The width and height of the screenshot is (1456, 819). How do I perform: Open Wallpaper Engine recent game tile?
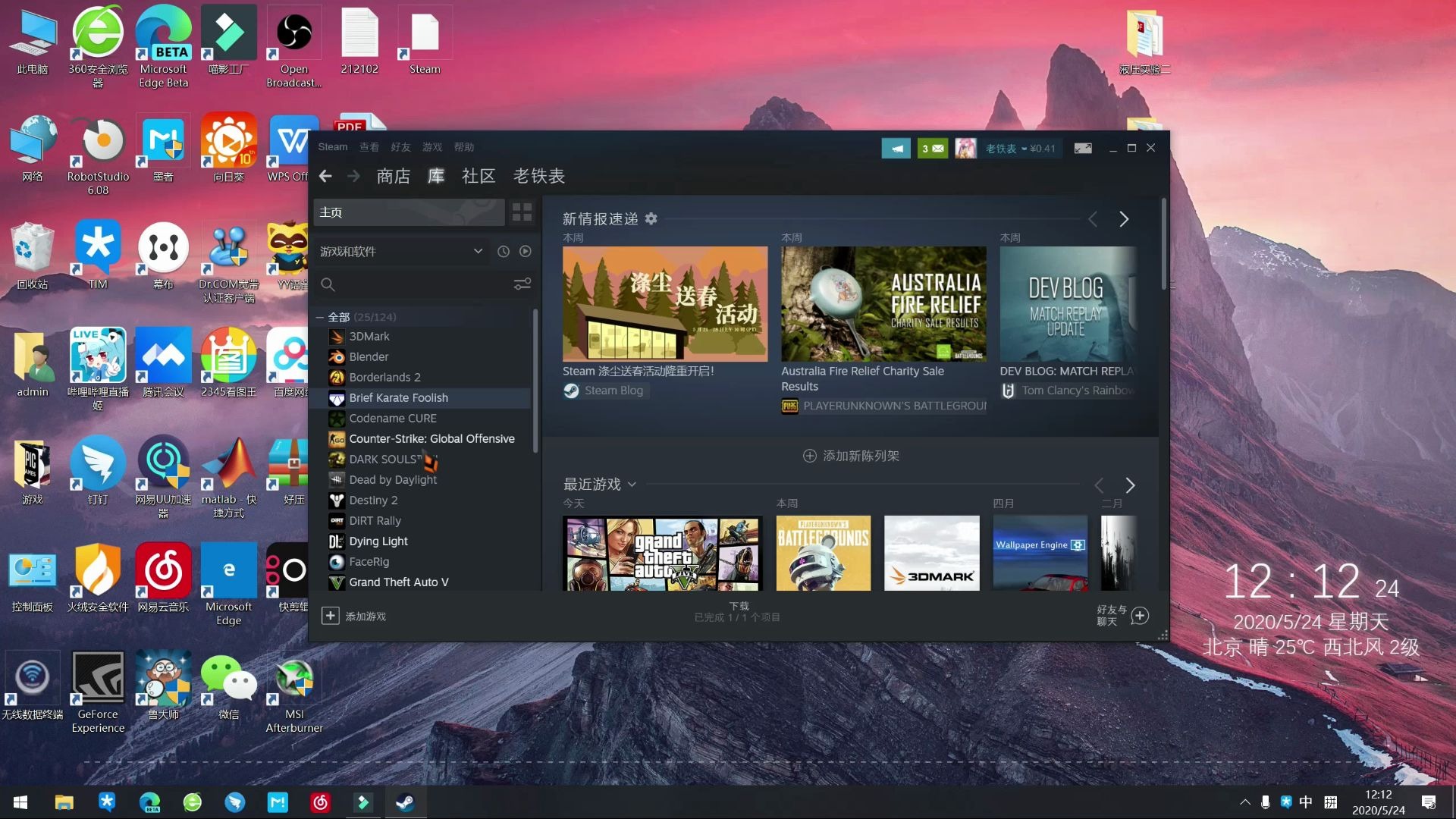1040,553
